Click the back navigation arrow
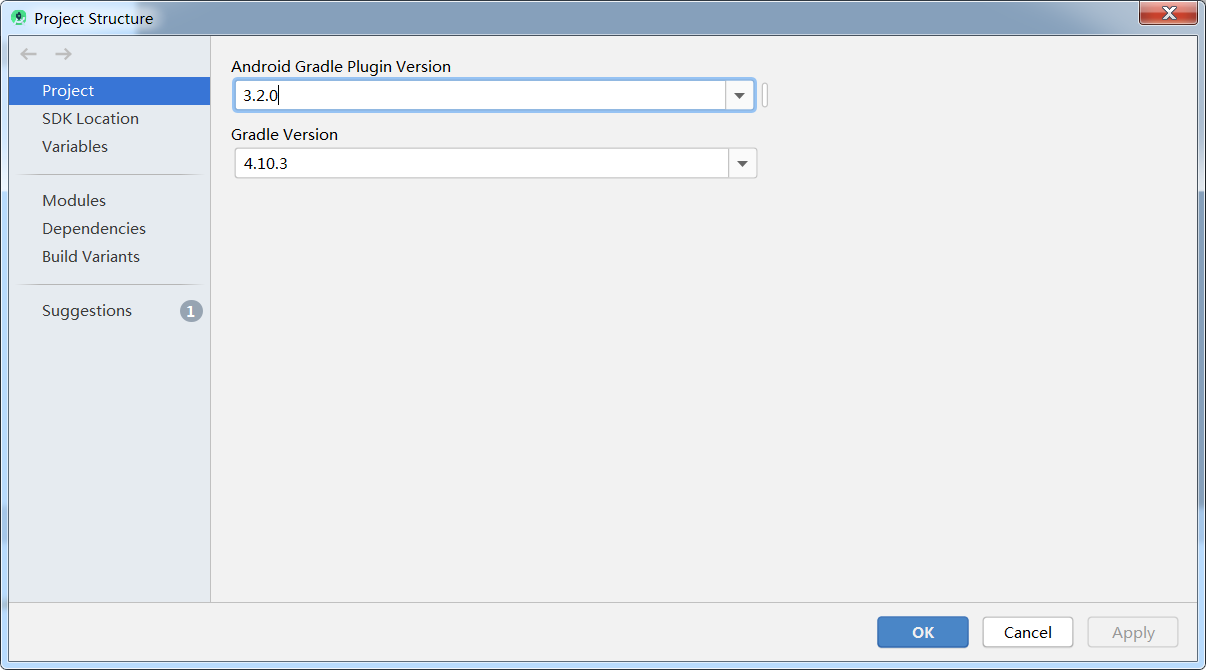The height and width of the screenshot is (670, 1206). (28, 54)
